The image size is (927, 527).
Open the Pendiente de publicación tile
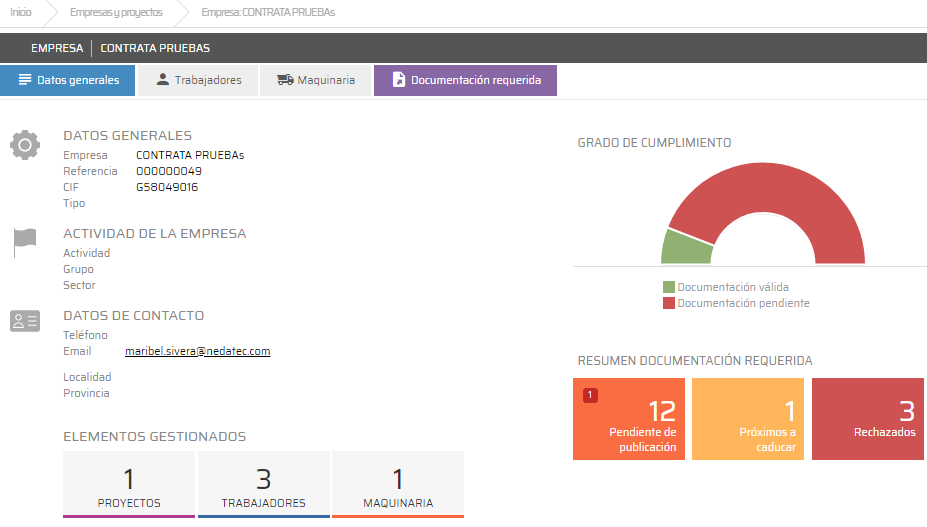629,419
